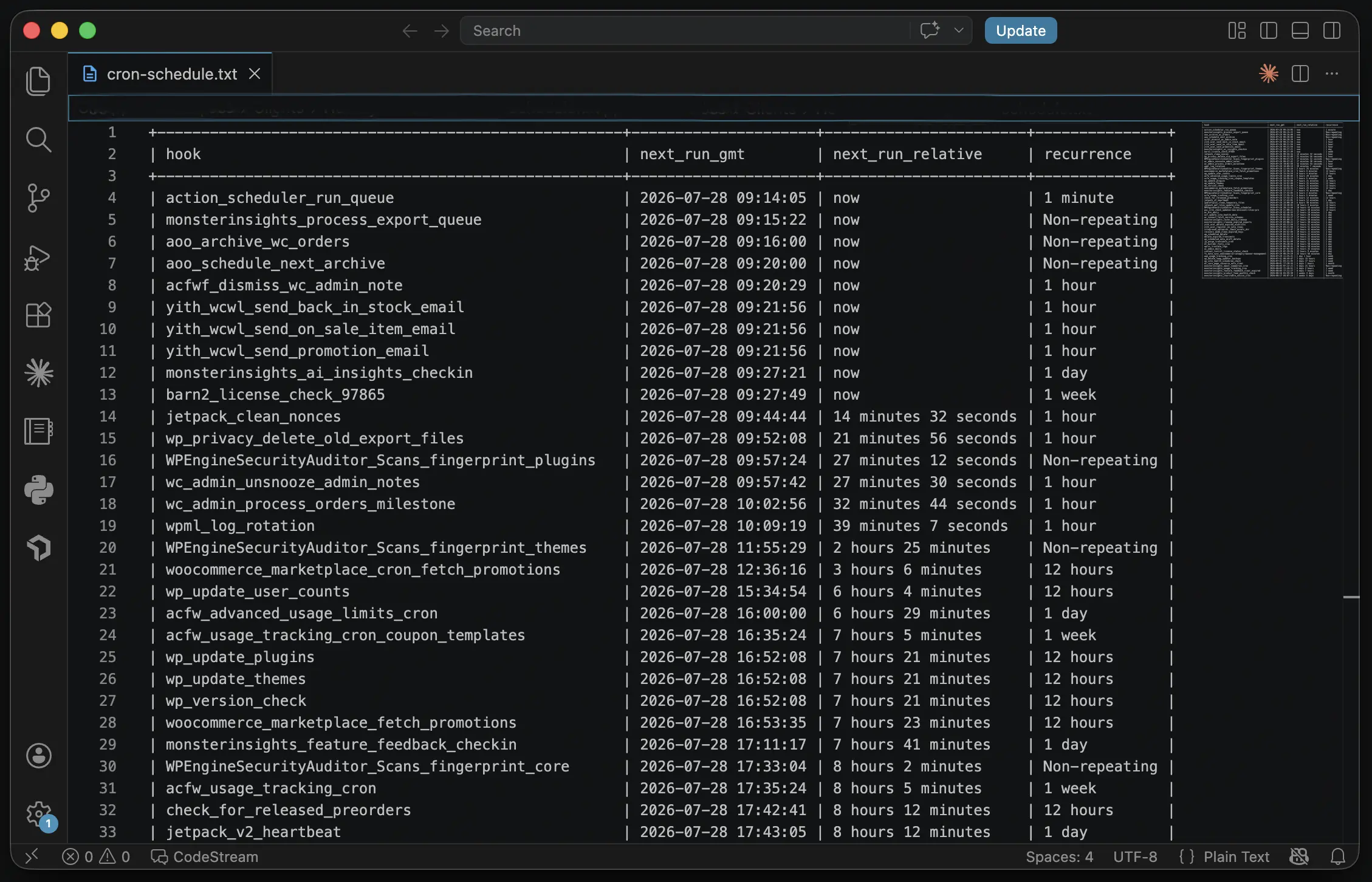
Task: Toggle the bottom panel
Action: tap(1300, 30)
